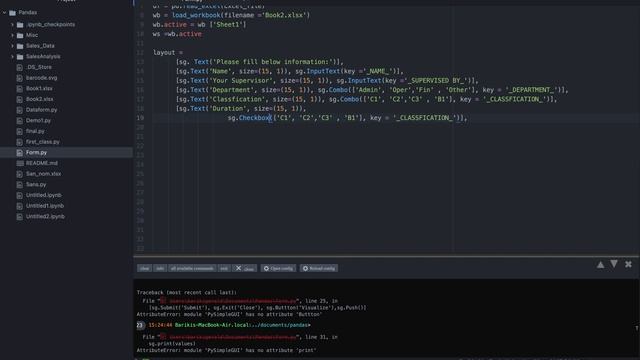
Task: Open barcode.svg in the tree
Action: (x=42, y=78)
